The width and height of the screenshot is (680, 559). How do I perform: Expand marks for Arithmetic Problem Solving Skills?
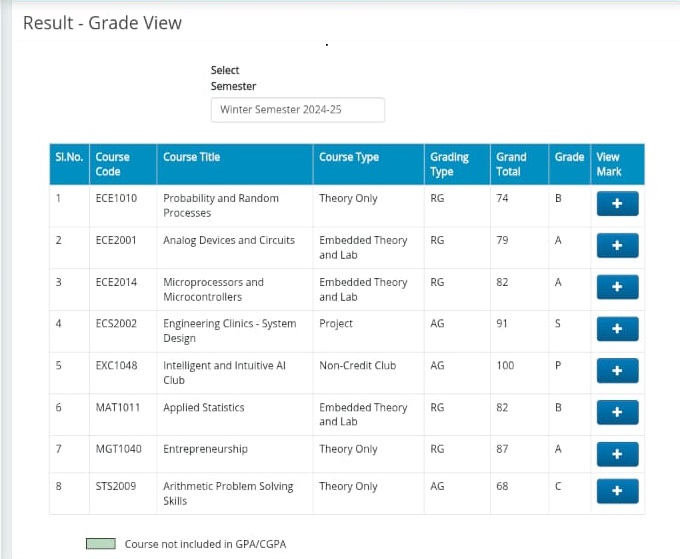(617, 491)
